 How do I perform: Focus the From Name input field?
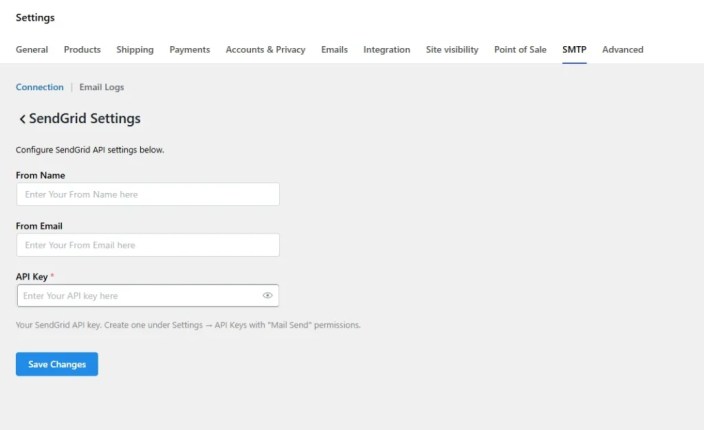click(148, 194)
